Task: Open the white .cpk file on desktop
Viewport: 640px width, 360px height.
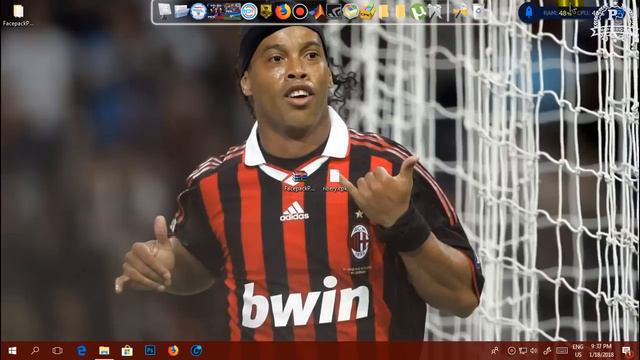Action: pyautogui.click(x=335, y=180)
